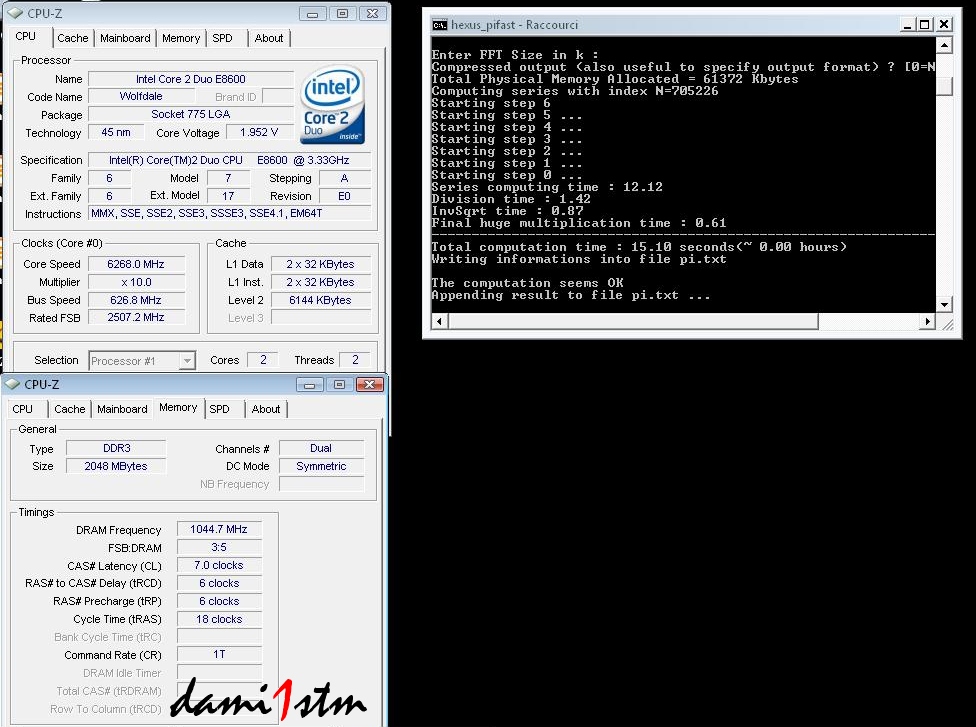Click the 'Series computing time : 12.12' line
976x727 pixels.
click(547, 187)
